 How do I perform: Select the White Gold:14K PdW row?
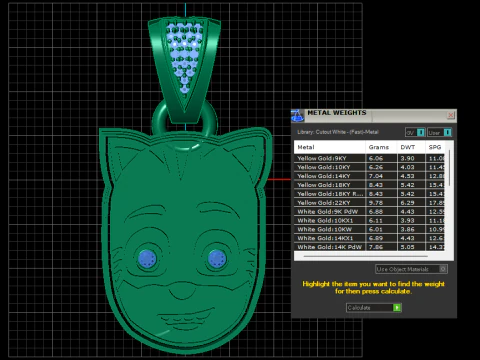click(x=369, y=247)
